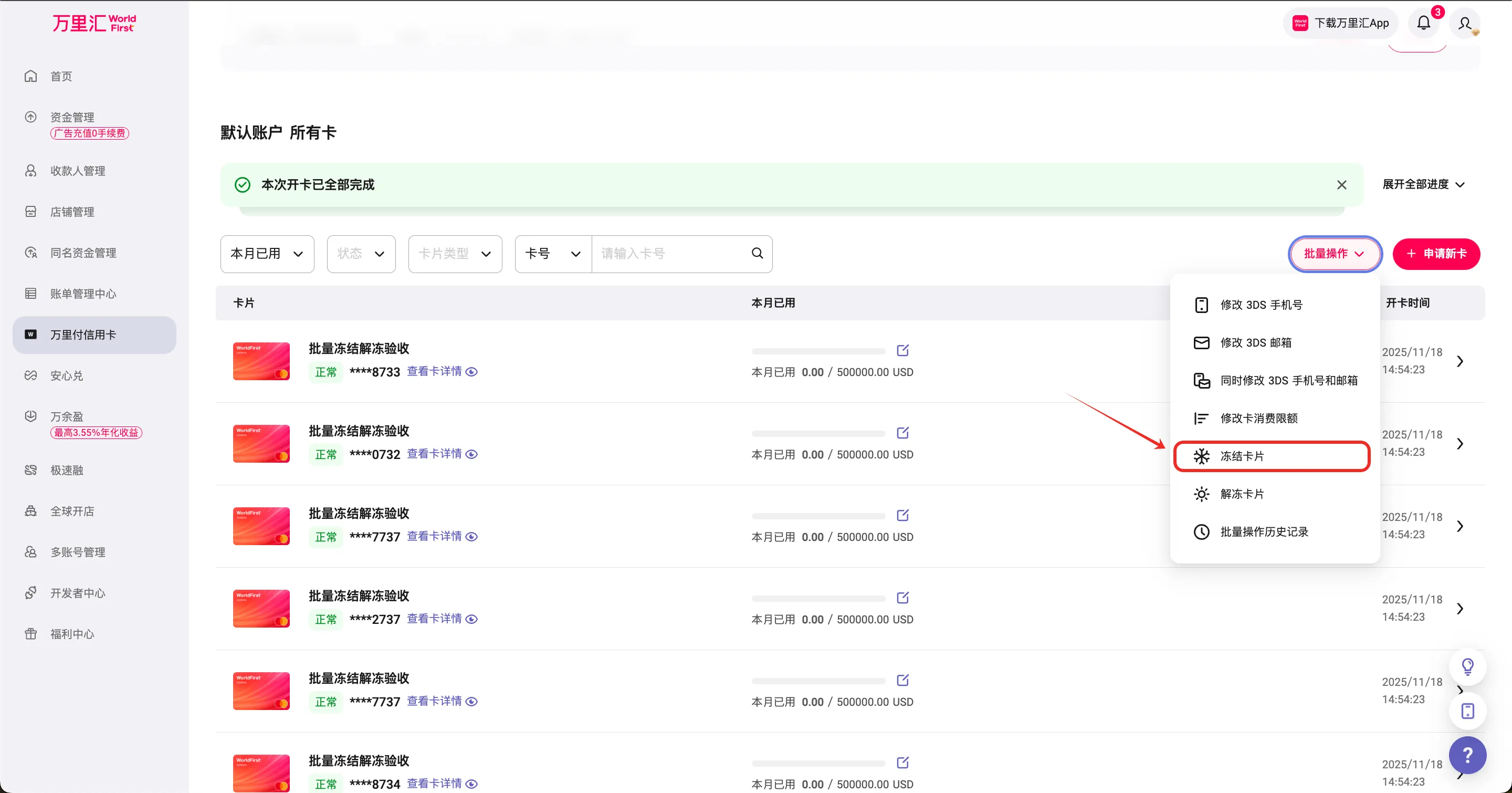Choose 解冻卡片 menu option
The width and height of the screenshot is (1512, 793).
pyautogui.click(x=1242, y=494)
